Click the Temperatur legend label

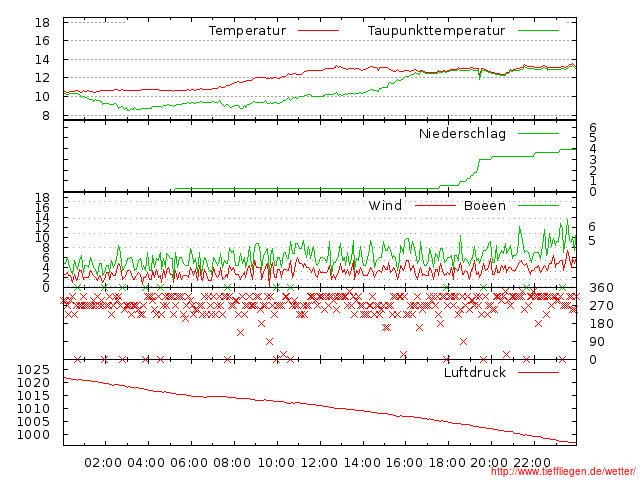click(247, 31)
